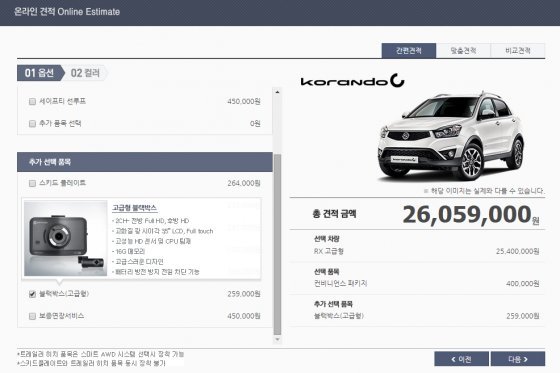
Task: Uncheck the 블랙박스(고급형) checkbox
Action: click(32, 294)
